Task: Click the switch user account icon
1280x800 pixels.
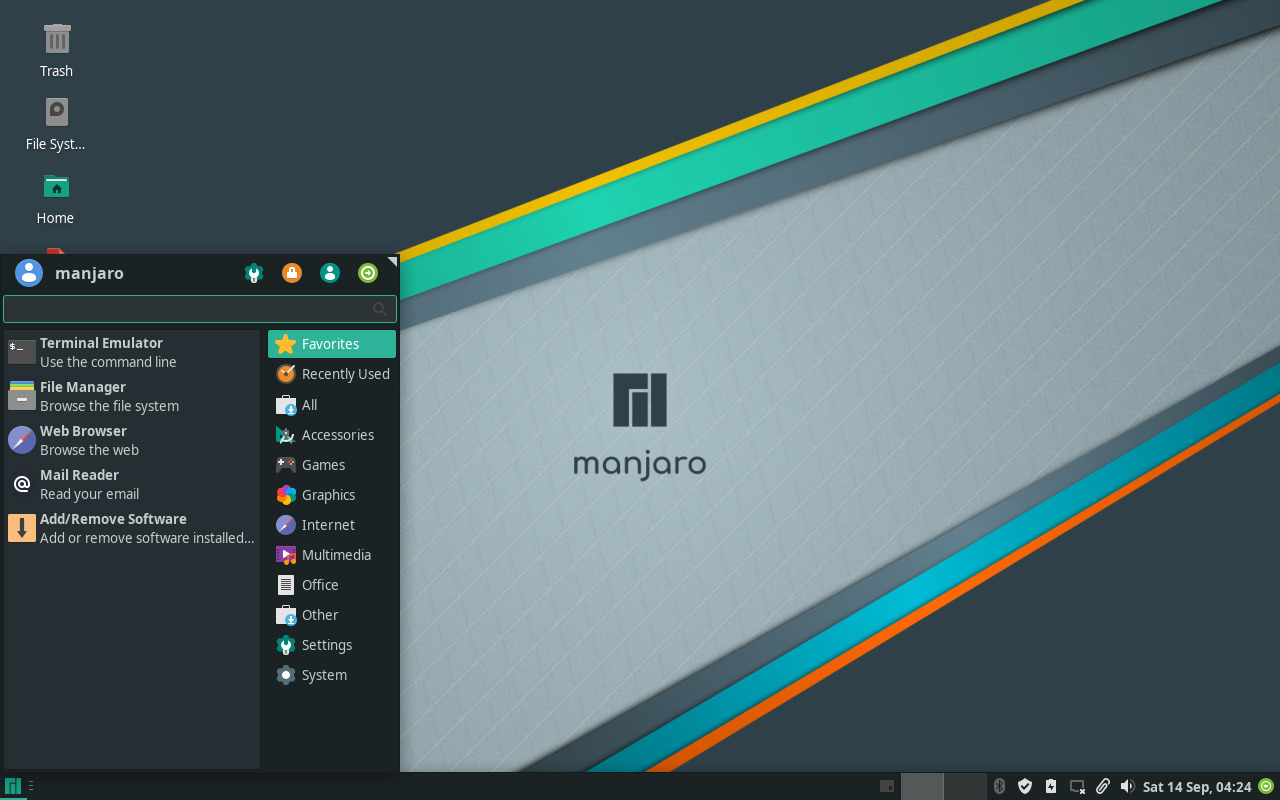Action: (329, 272)
